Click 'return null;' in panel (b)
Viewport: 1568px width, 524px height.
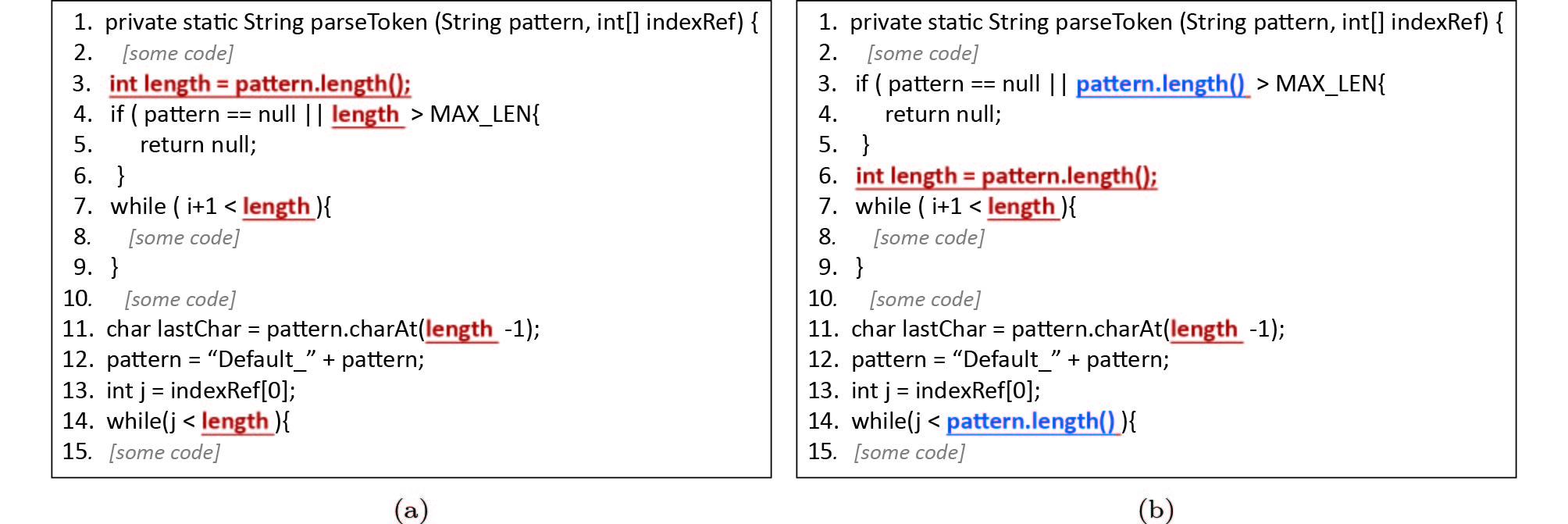pyautogui.click(x=943, y=115)
